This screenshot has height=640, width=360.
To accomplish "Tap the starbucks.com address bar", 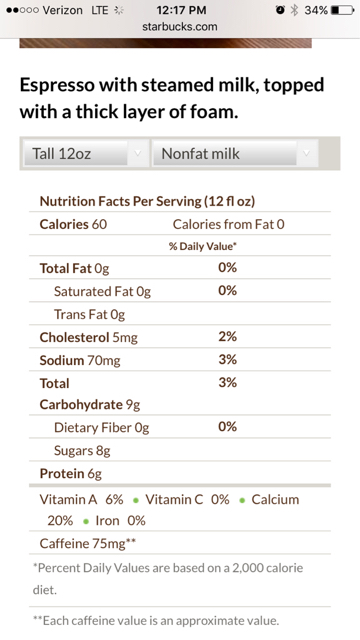I will [x=180, y=27].
